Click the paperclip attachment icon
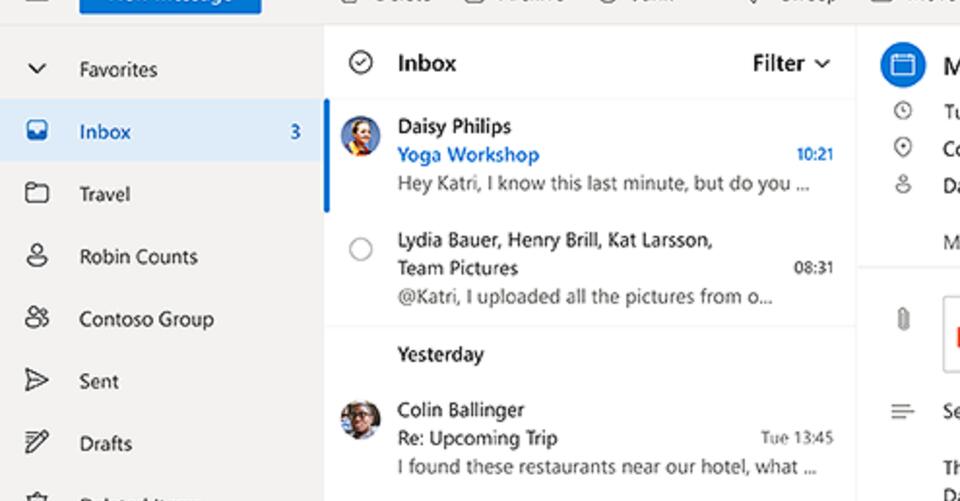Viewport: 960px width, 501px height. pos(903,320)
